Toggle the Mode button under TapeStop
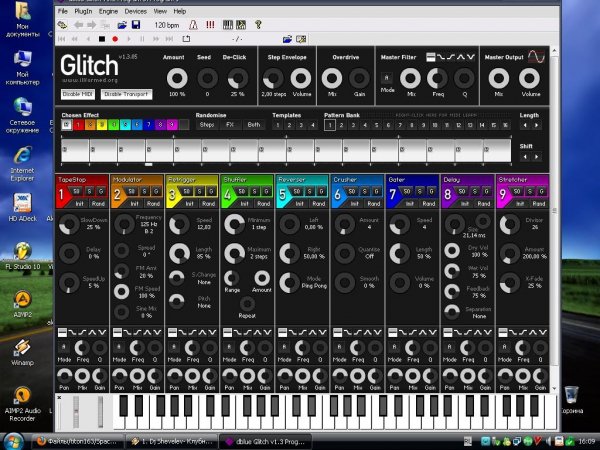 tap(64, 347)
